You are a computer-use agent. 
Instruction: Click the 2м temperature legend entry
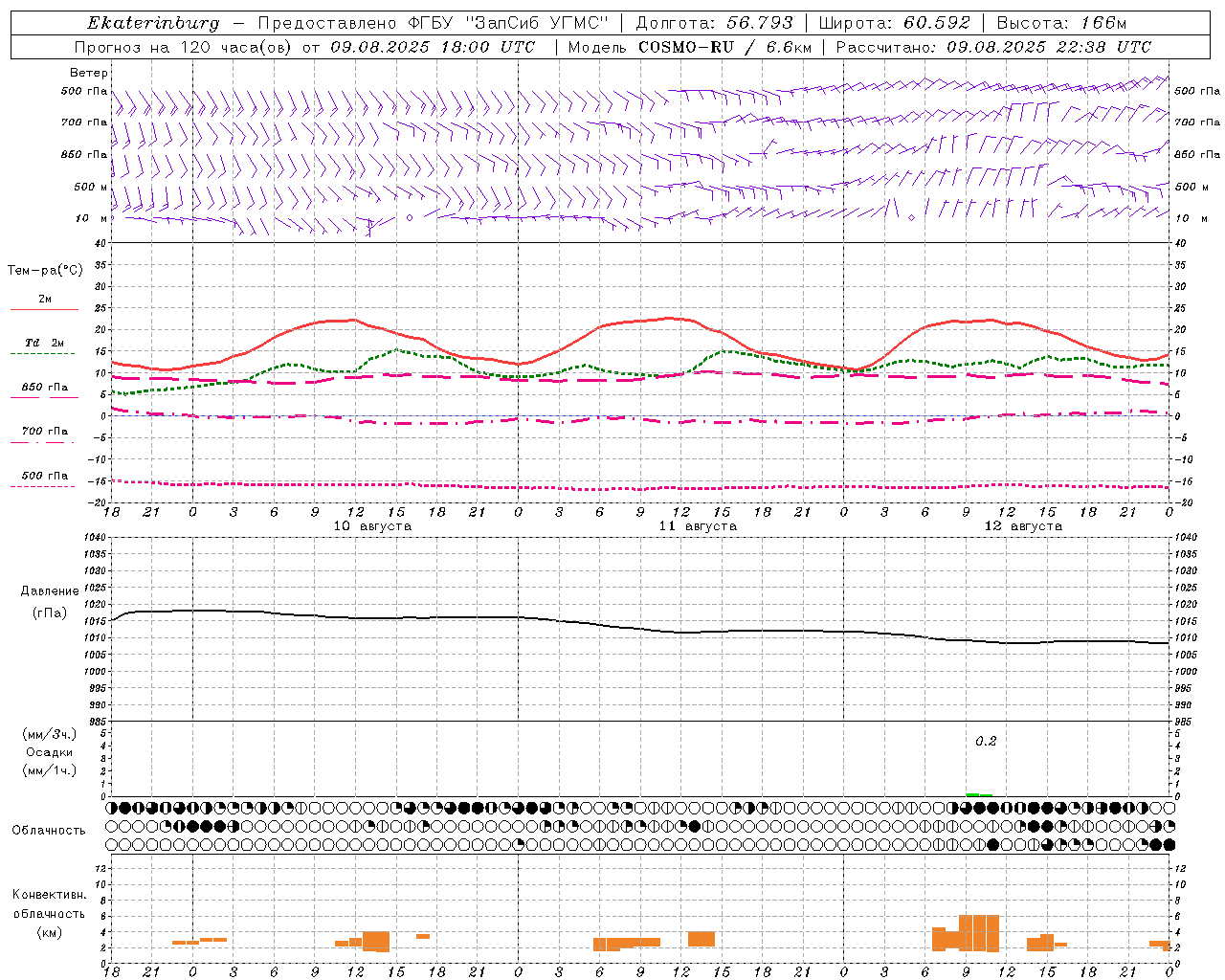45,300
